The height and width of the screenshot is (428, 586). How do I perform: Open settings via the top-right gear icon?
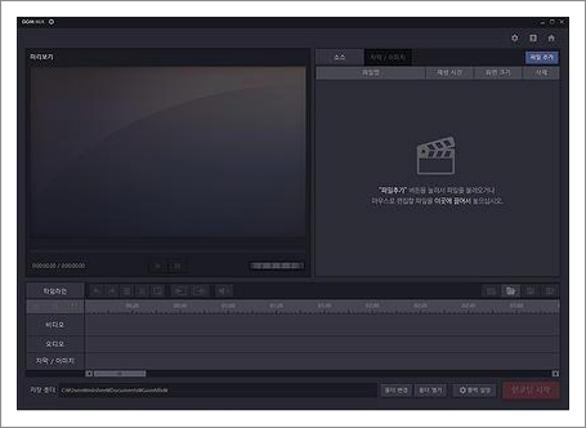[515, 38]
